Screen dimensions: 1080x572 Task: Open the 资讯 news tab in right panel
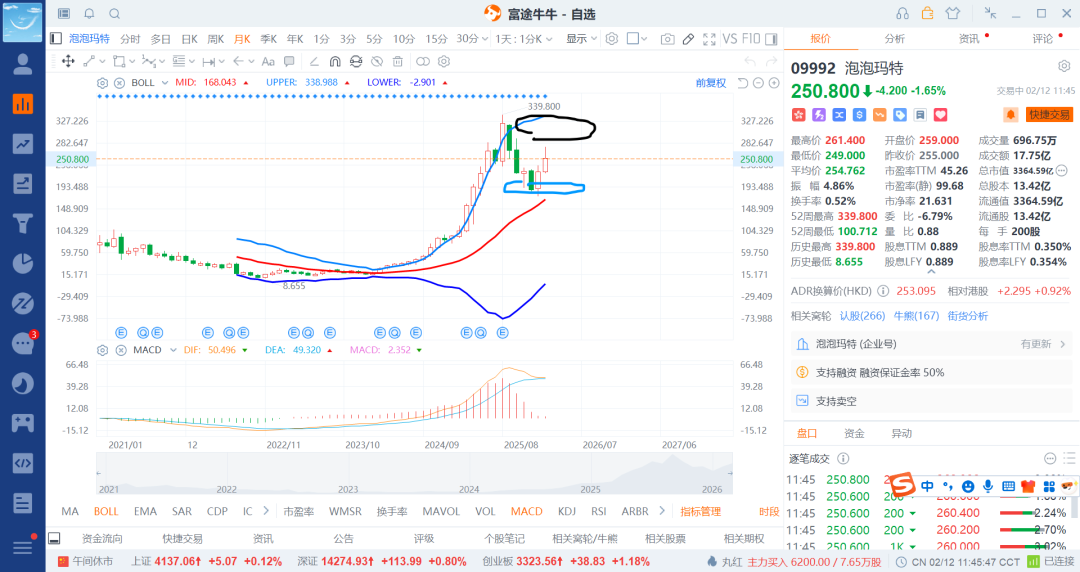pyautogui.click(x=969, y=39)
